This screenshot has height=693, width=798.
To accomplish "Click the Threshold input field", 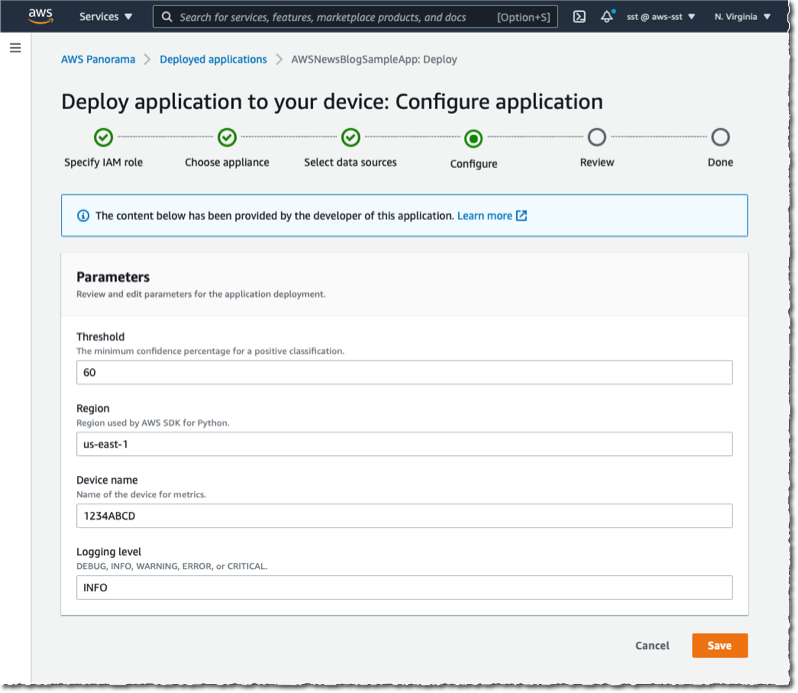I will tap(404, 372).
